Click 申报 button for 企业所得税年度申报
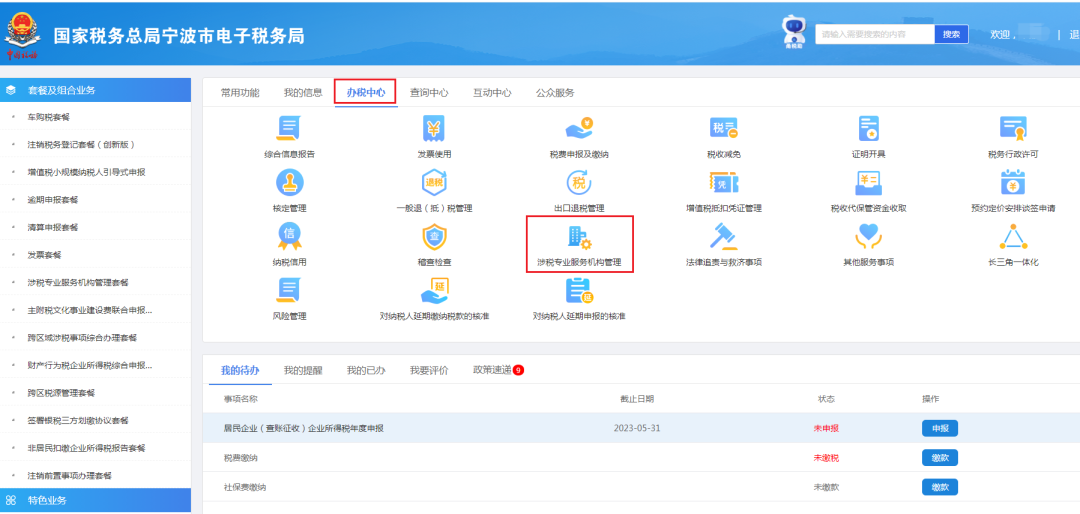The height and width of the screenshot is (514, 1080). (939, 429)
